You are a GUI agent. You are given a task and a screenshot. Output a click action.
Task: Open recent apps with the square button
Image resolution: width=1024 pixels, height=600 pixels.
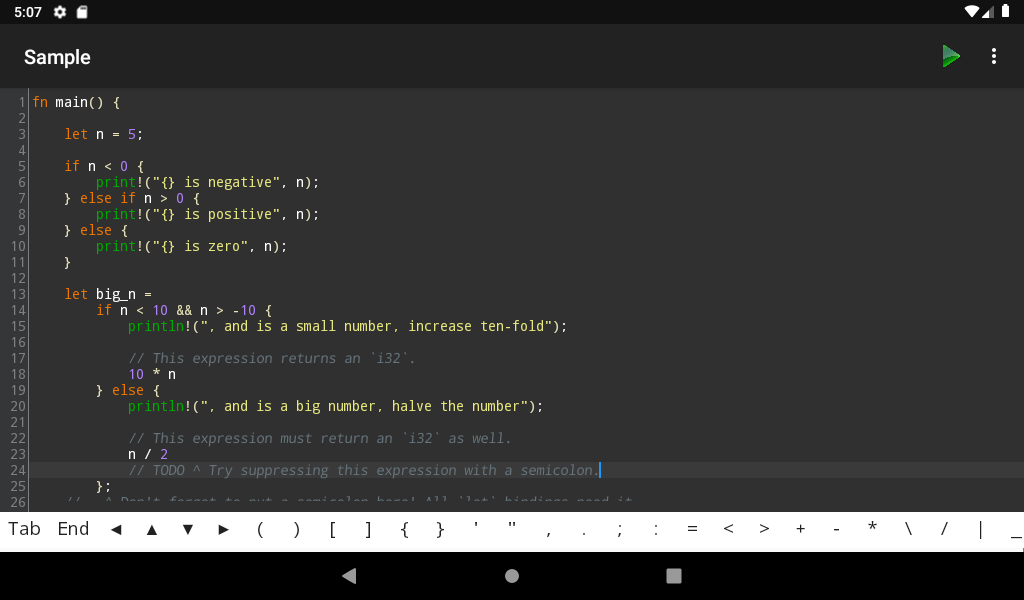tap(674, 575)
